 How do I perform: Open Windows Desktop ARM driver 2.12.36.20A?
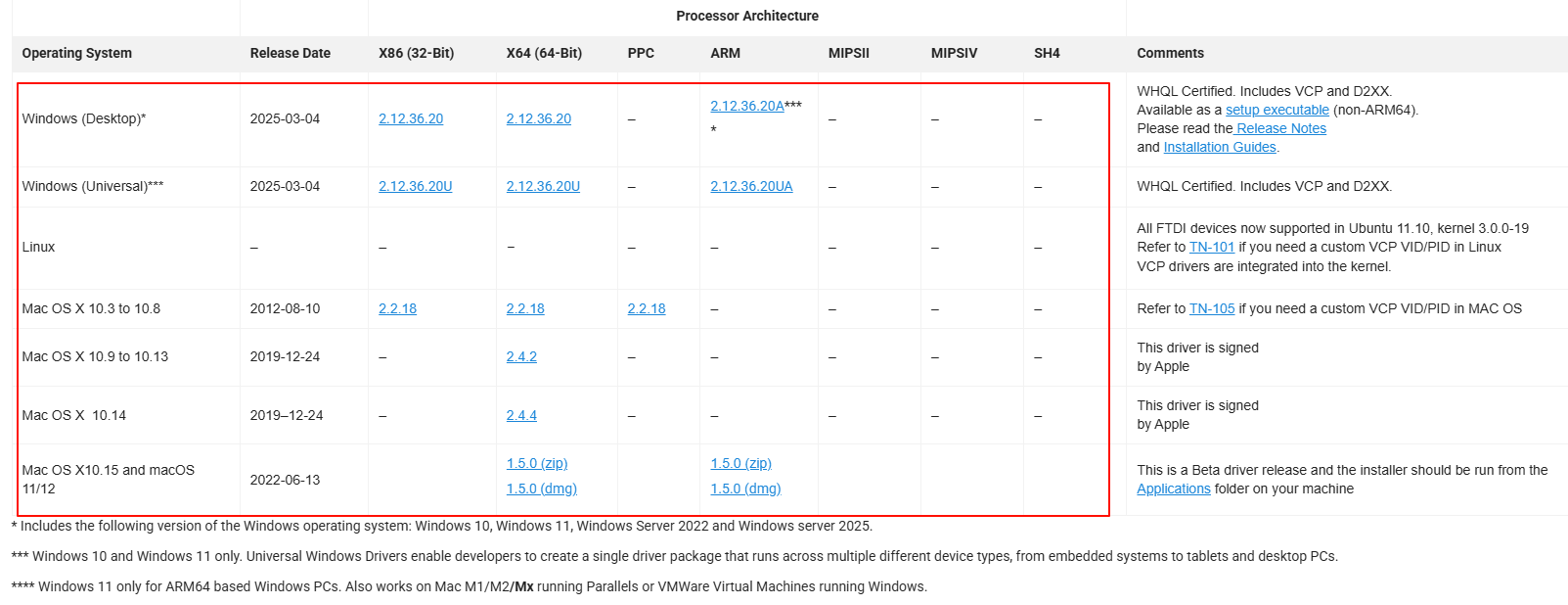[747, 106]
